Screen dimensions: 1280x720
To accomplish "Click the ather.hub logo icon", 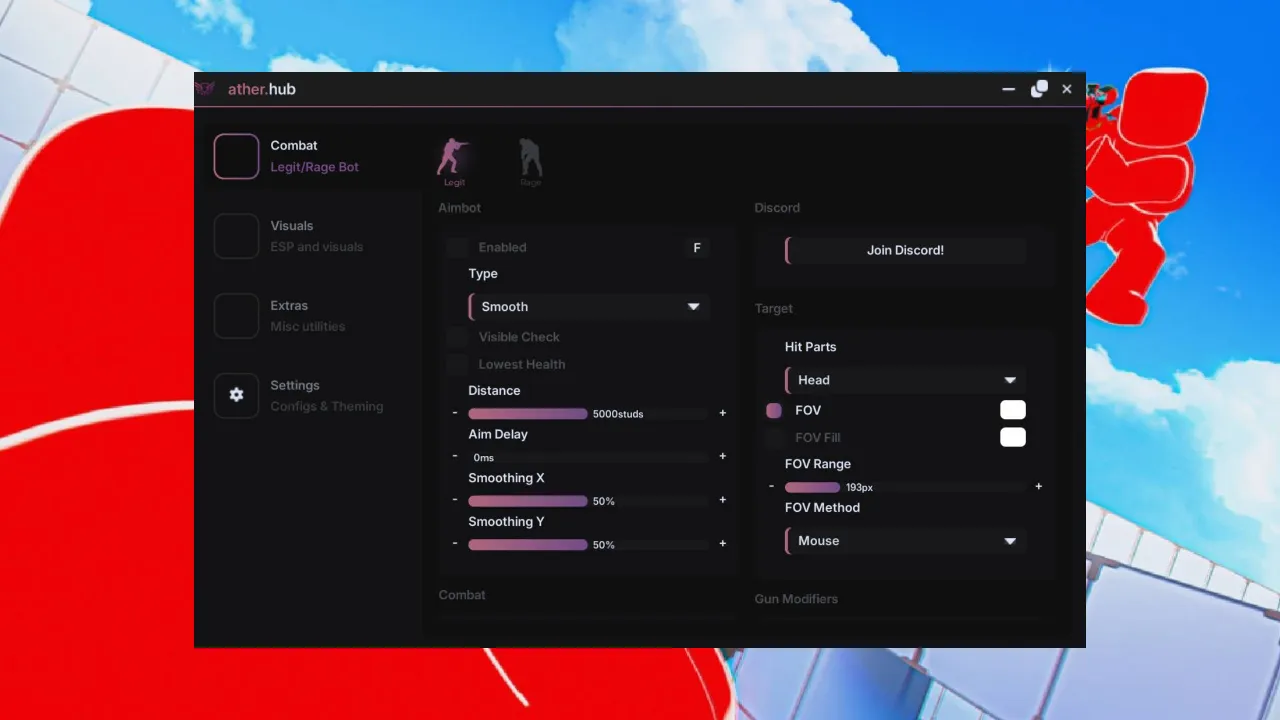I will tap(205, 89).
